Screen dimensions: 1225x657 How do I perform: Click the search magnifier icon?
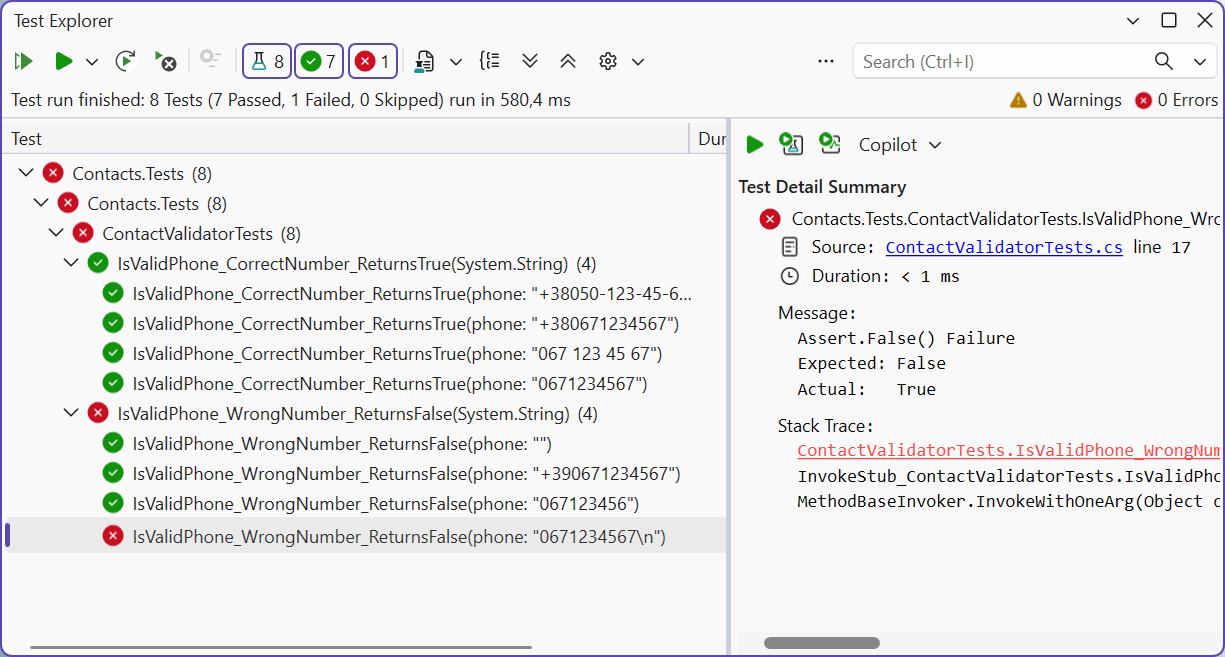[1164, 61]
